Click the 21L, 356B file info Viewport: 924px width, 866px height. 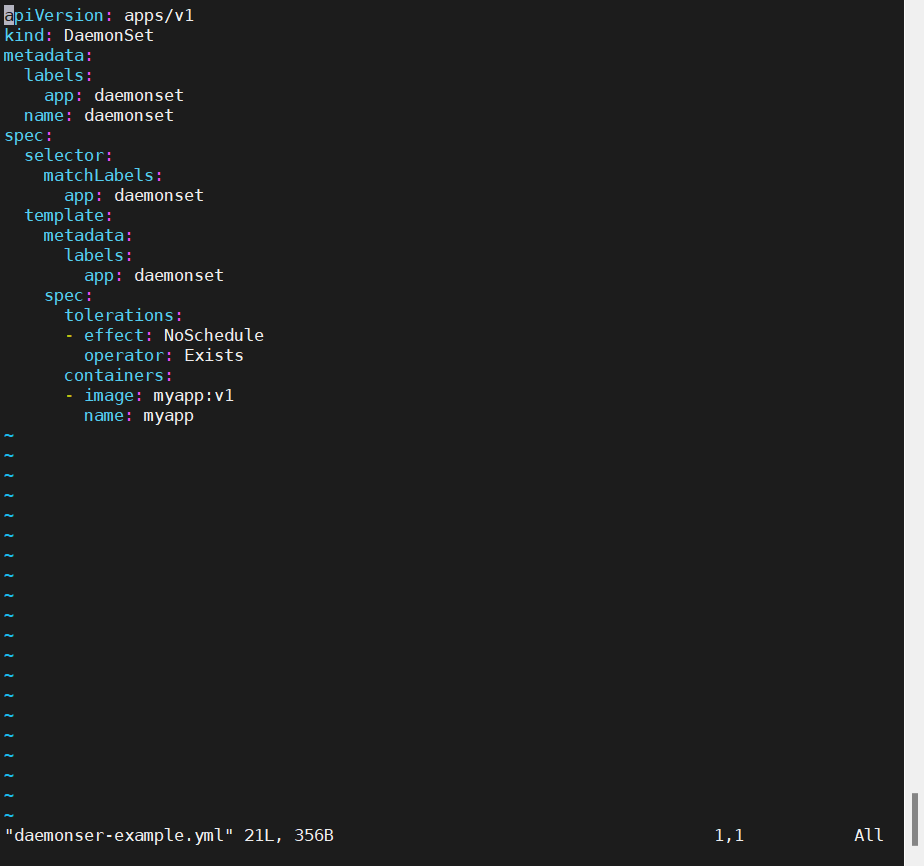pos(289,835)
